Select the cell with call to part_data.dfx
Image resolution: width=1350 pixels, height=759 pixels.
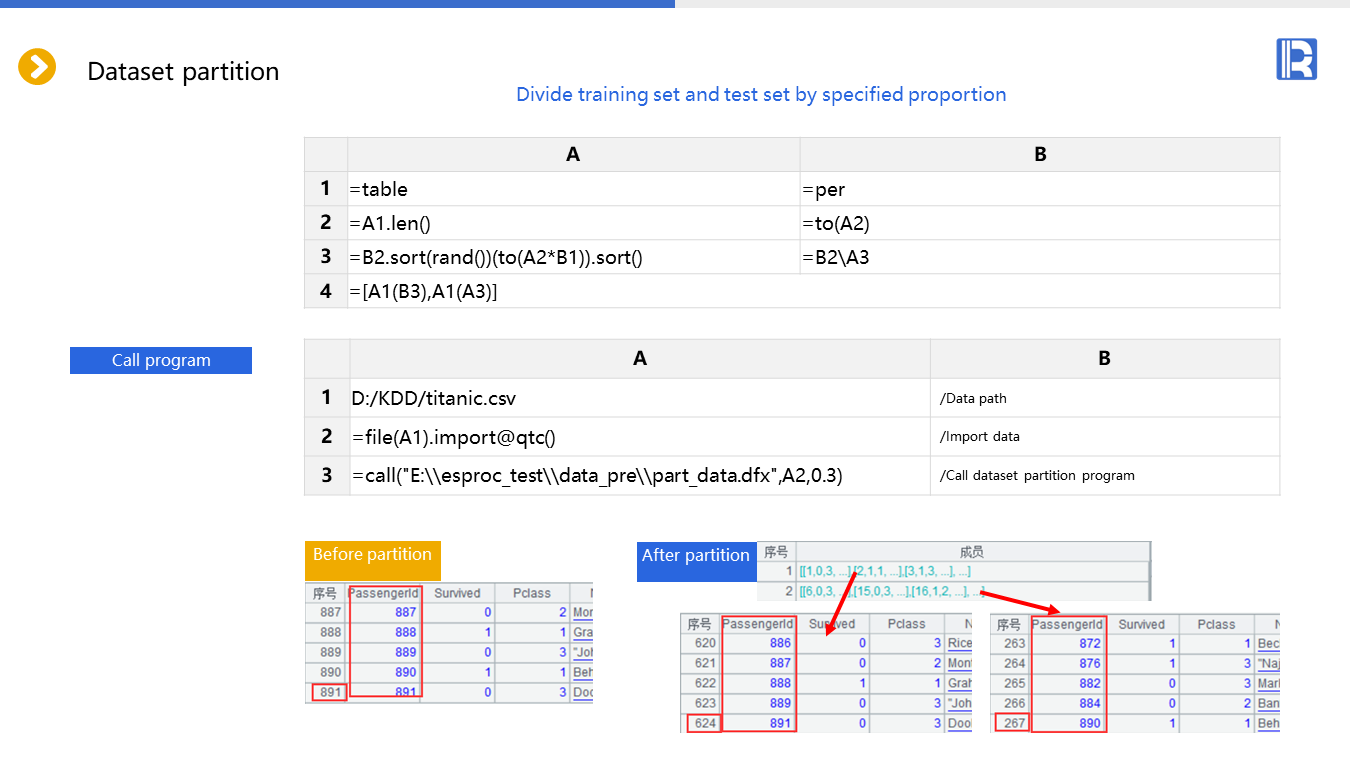tap(639, 476)
